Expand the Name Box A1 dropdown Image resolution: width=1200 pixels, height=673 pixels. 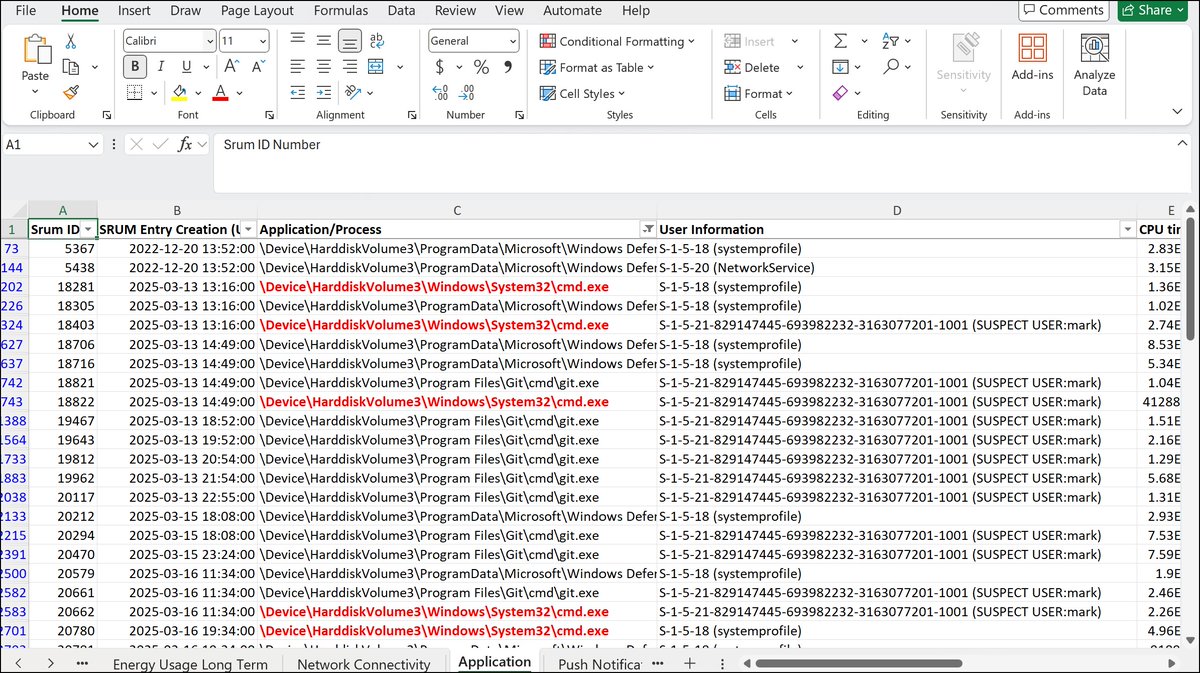(x=94, y=145)
